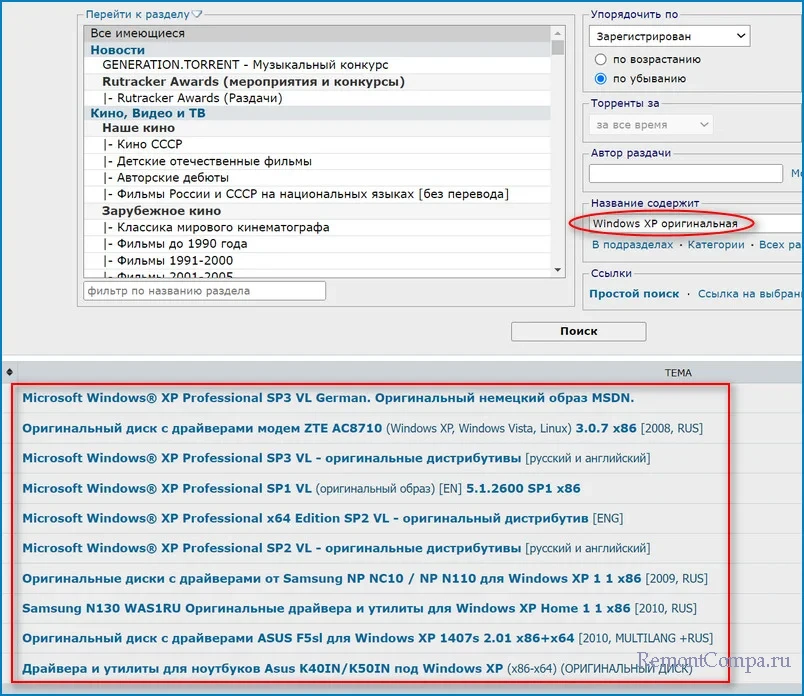This screenshot has height=696, width=804.
Task: Click the sort diamond icon in table header
Action: point(10,372)
